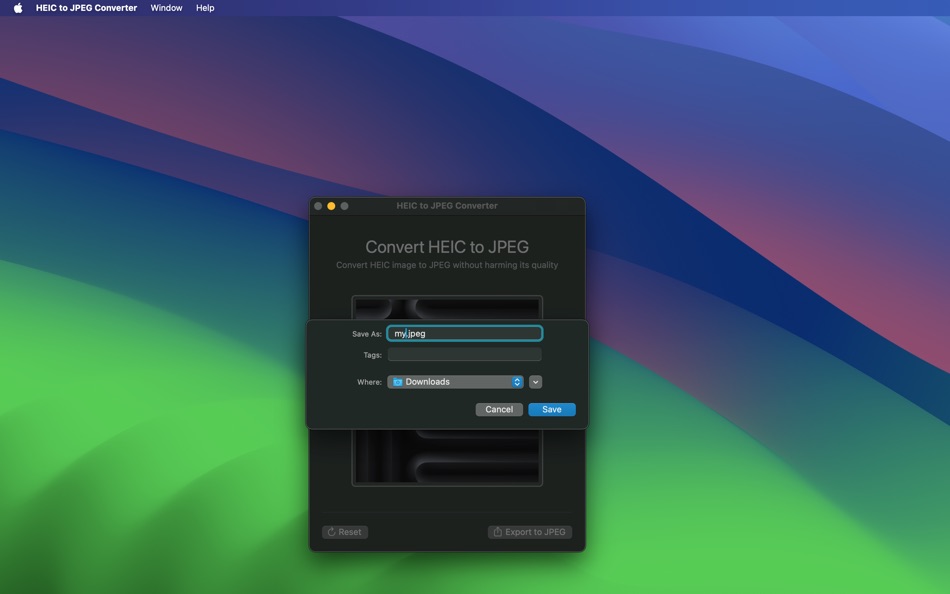Screen dimensions: 950x594
Task: Open the Apple menu
Action: [x=18, y=8]
